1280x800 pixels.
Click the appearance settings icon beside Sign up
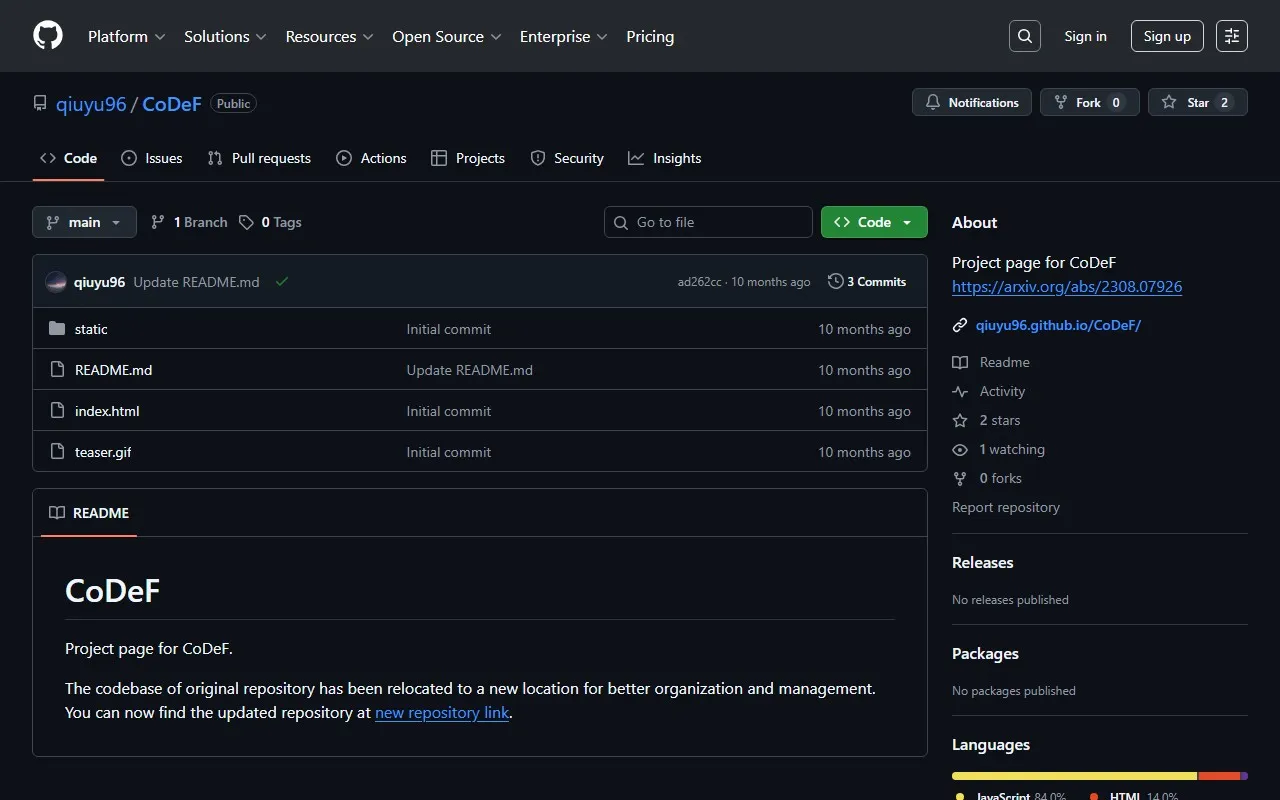(x=1231, y=36)
